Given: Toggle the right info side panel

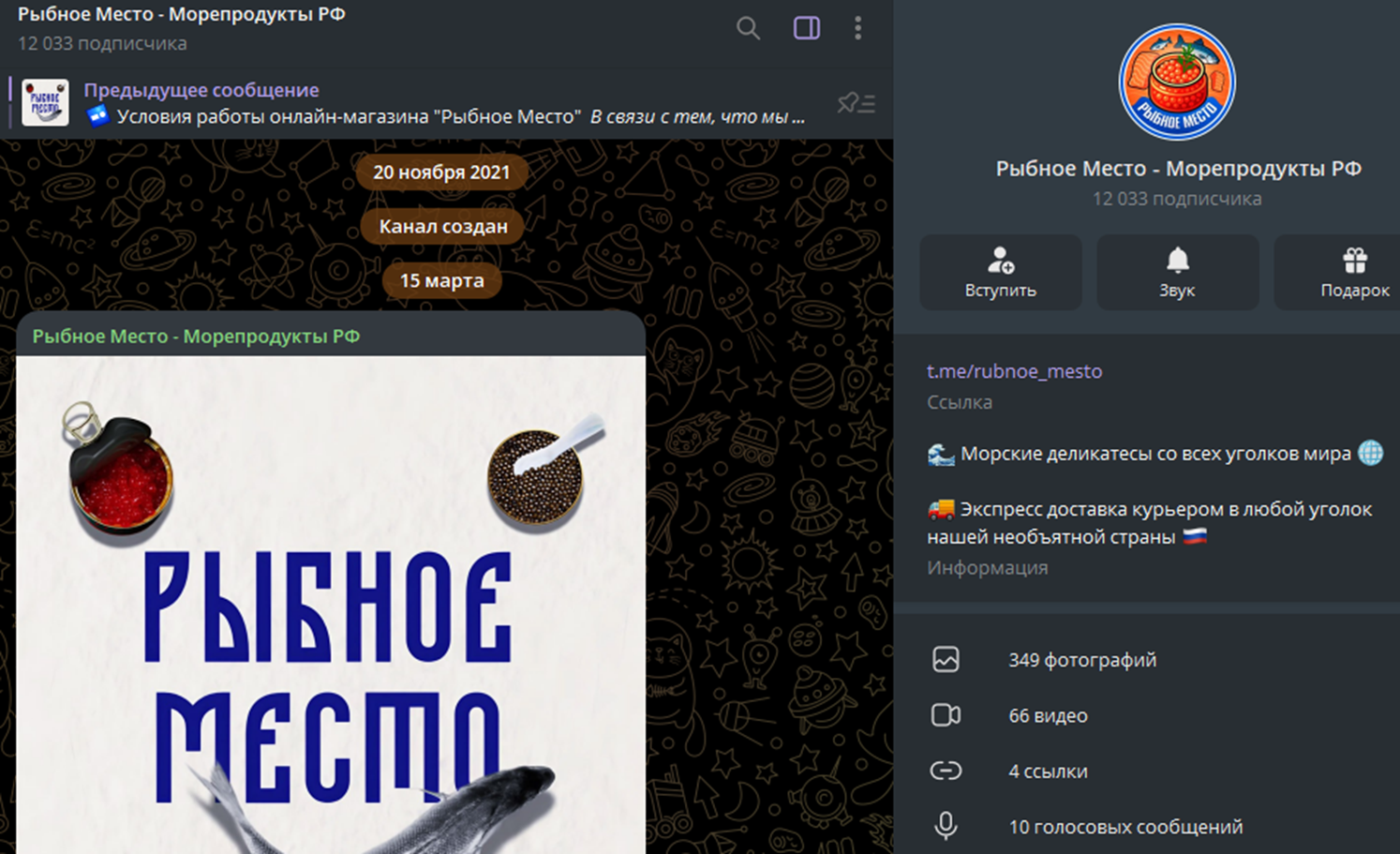Looking at the screenshot, I should click(x=807, y=28).
